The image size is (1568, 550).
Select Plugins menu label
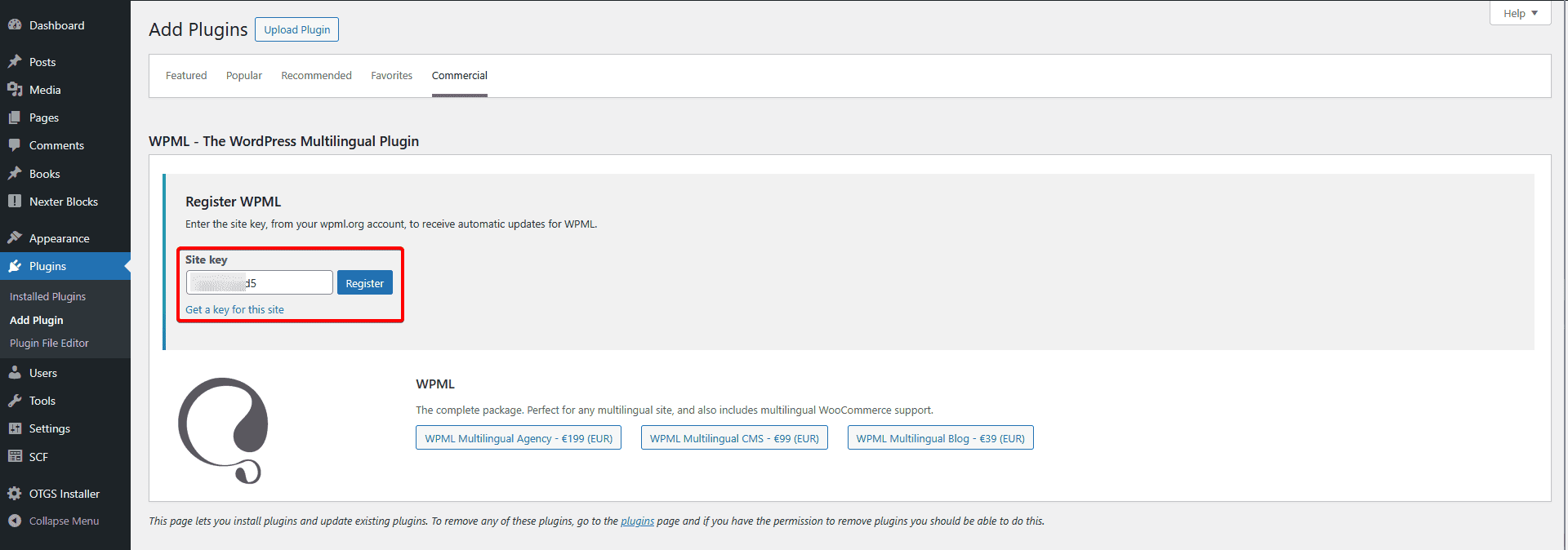pos(47,266)
